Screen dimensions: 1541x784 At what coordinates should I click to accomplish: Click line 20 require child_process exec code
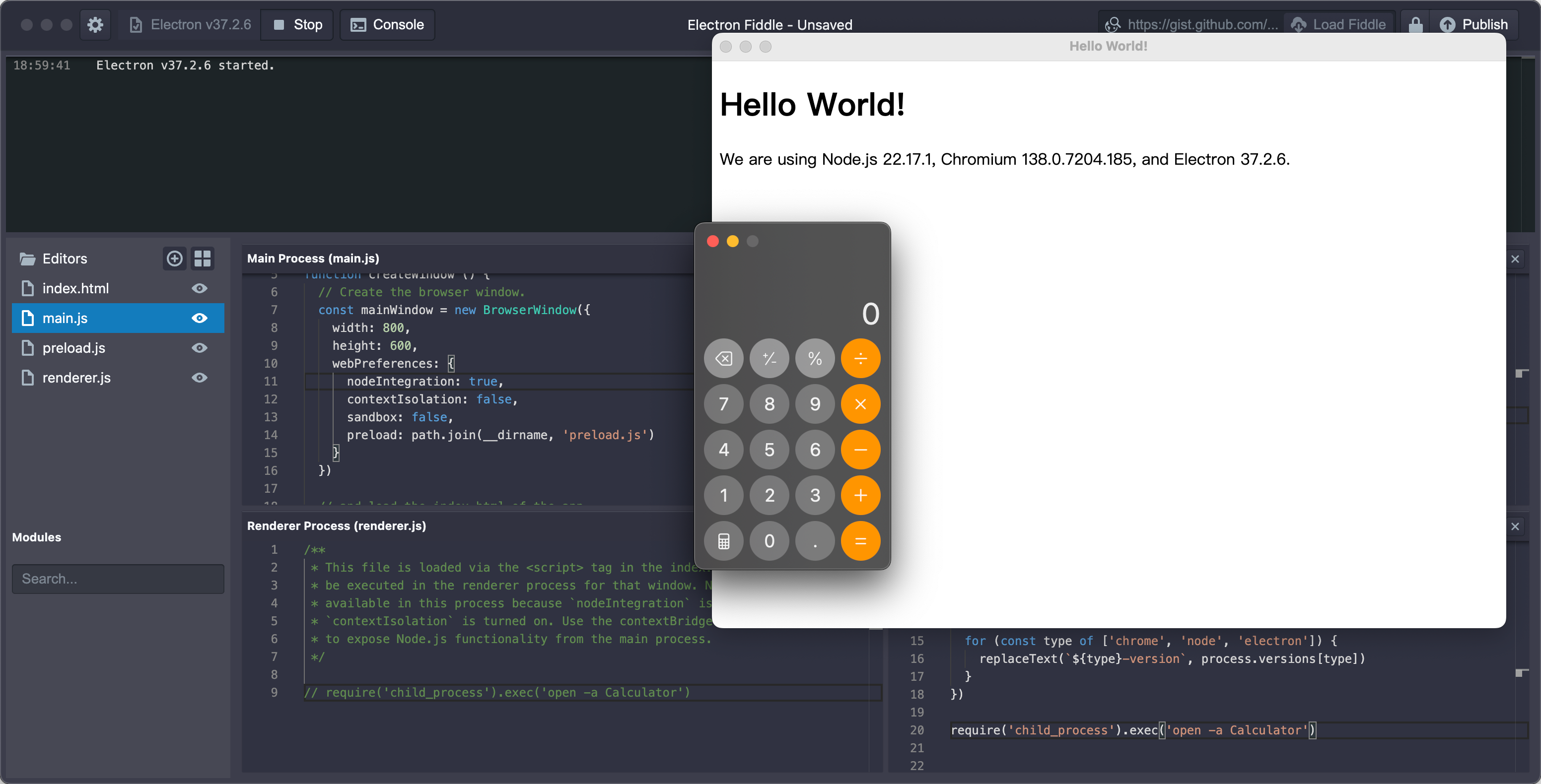[x=1133, y=730]
